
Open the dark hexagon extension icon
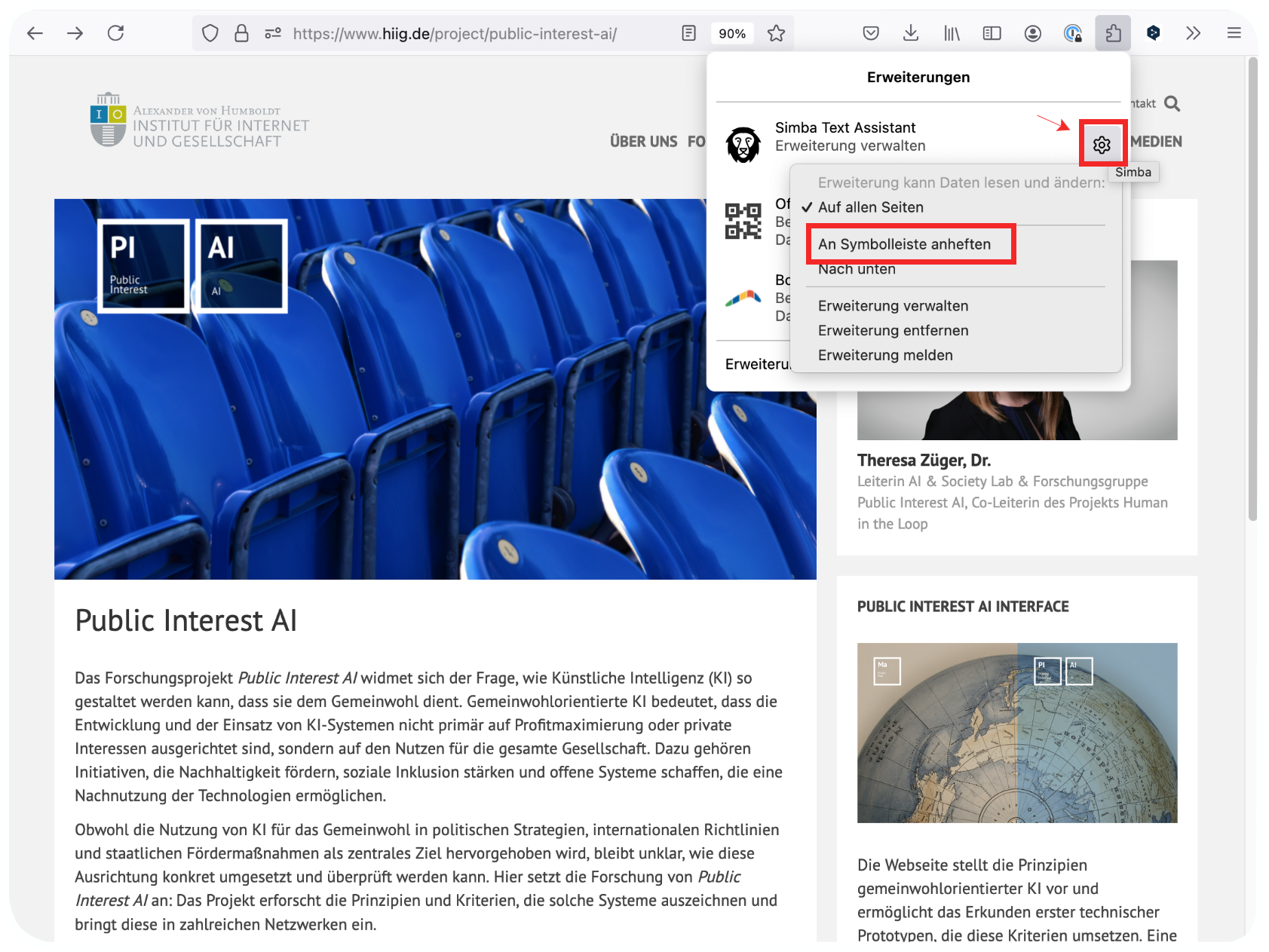pos(1153,33)
